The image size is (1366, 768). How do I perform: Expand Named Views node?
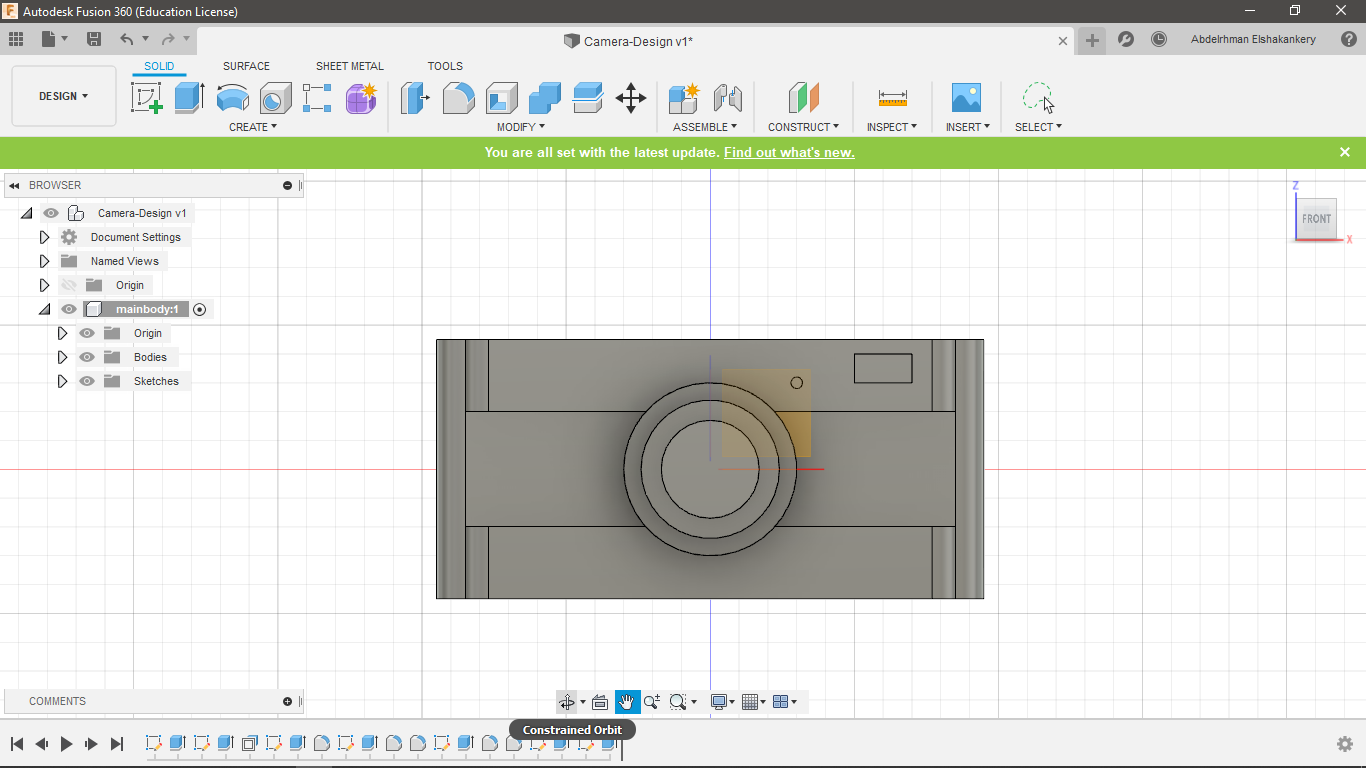click(x=44, y=261)
